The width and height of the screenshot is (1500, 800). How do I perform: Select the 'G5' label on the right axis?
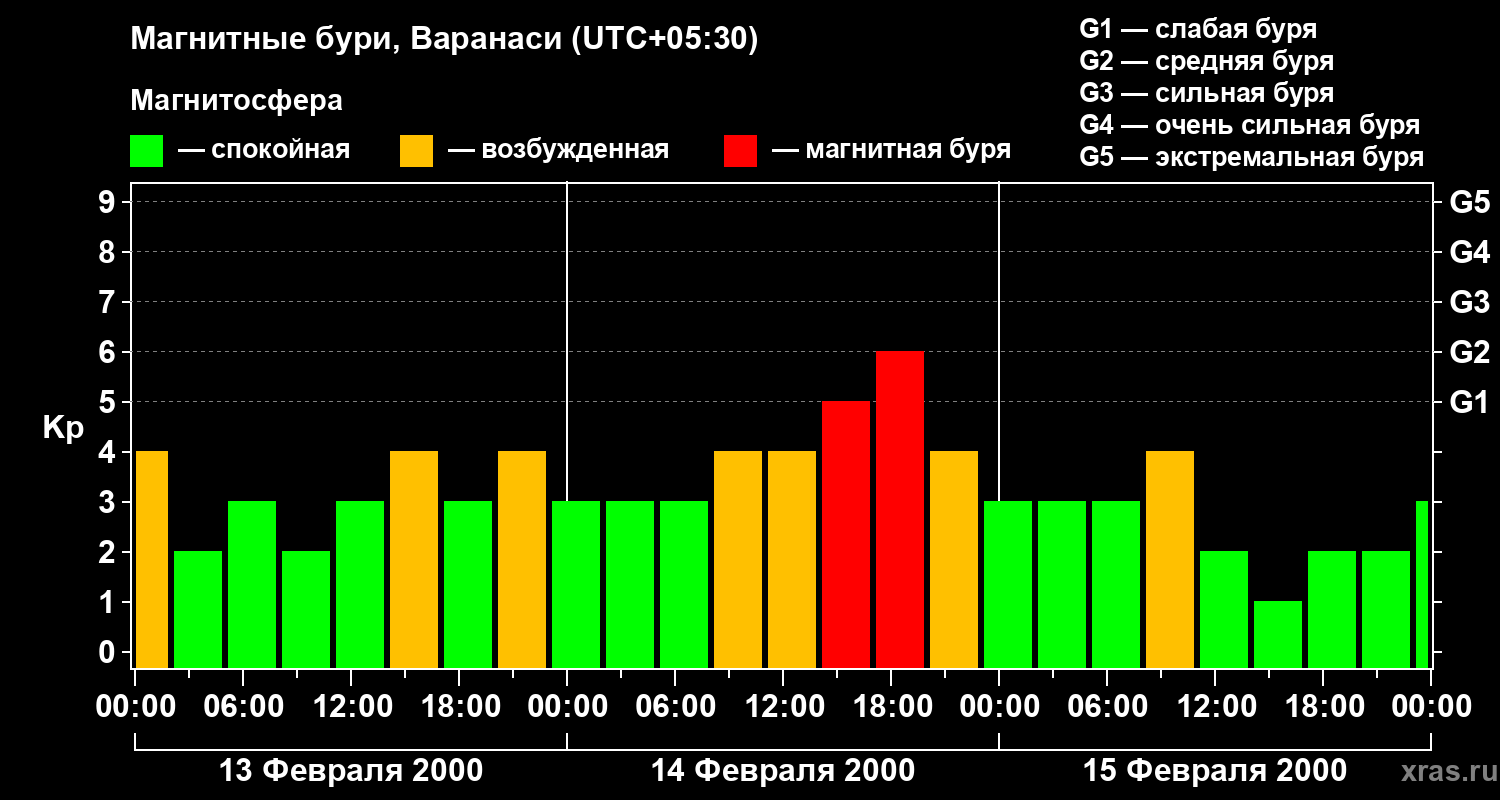tap(1470, 203)
